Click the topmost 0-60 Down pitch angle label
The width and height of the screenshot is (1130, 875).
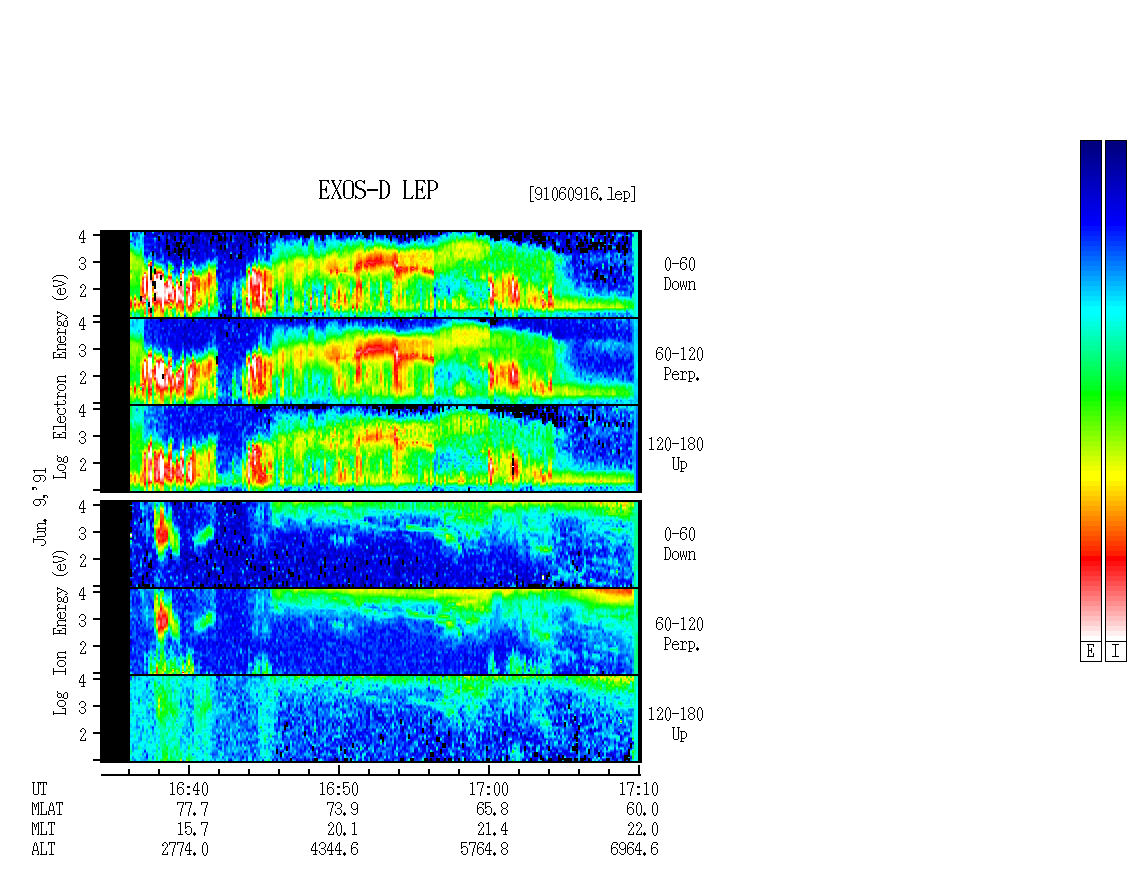pyautogui.click(x=680, y=274)
